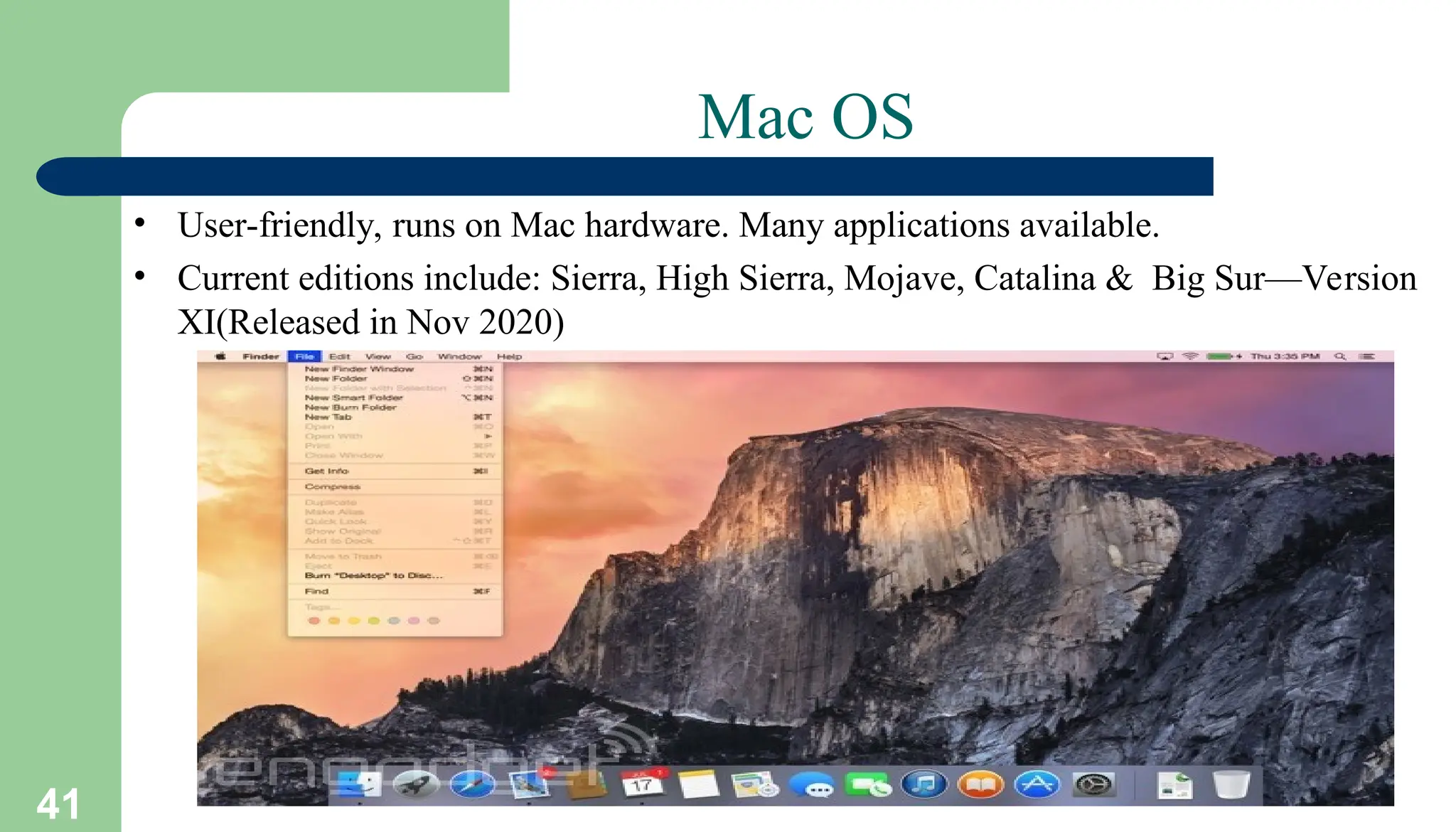
Task: Click battery status icon in menu bar
Action: click(x=1224, y=356)
